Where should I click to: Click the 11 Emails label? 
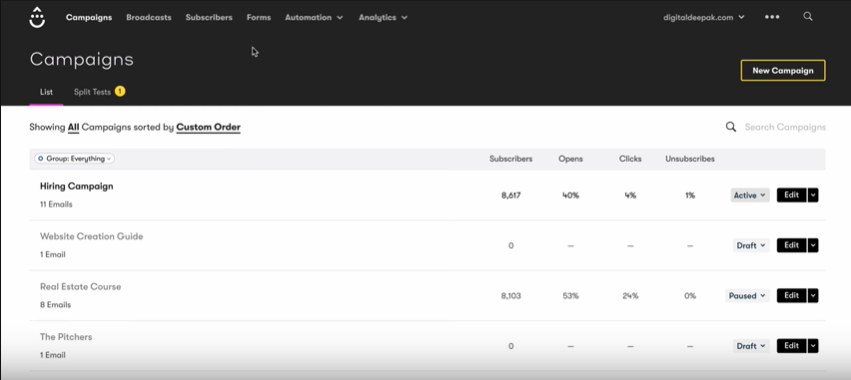pos(56,204)
